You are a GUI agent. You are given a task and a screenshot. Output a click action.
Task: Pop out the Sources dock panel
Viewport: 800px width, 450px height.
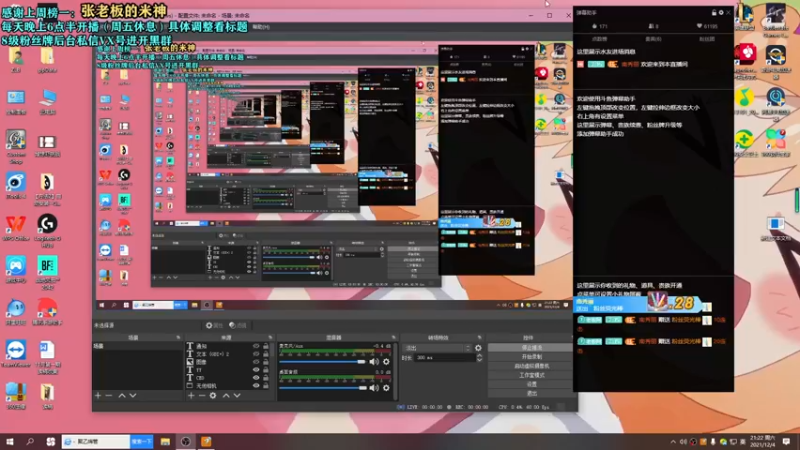coord(270,338)
